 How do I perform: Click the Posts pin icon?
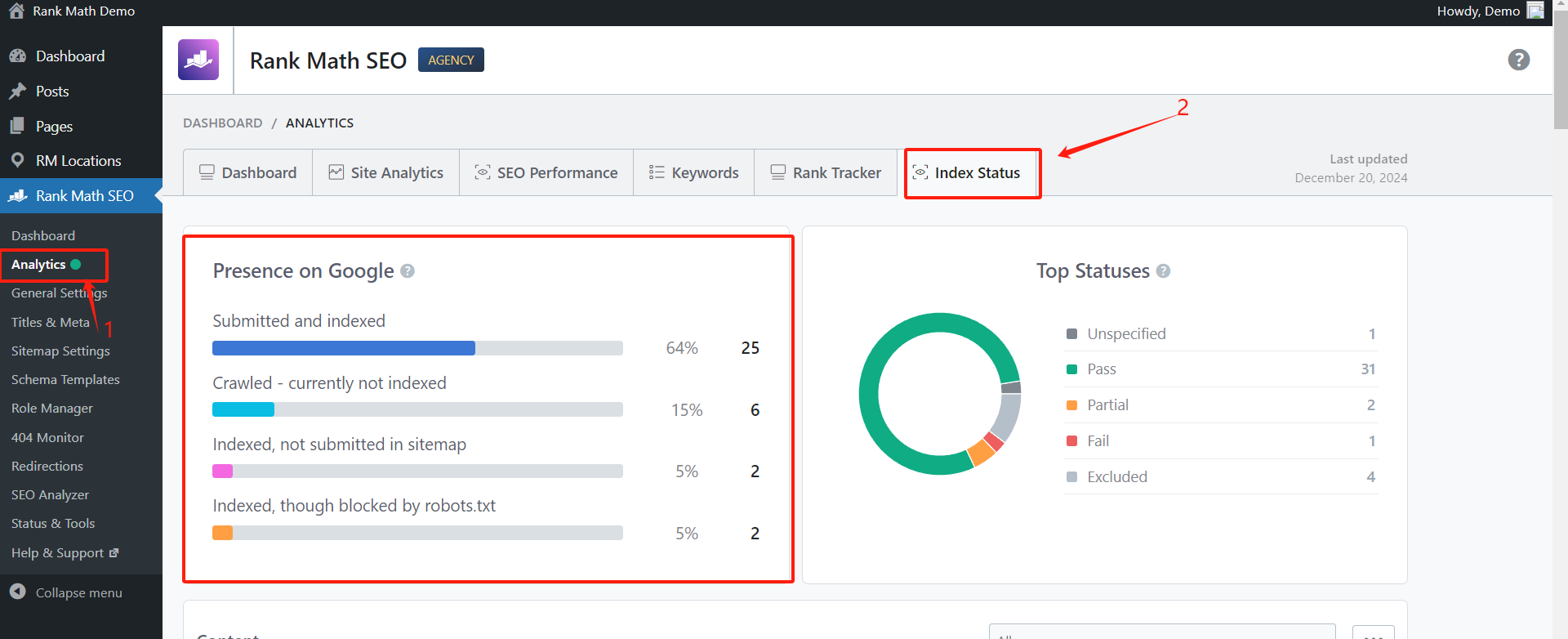17,92
